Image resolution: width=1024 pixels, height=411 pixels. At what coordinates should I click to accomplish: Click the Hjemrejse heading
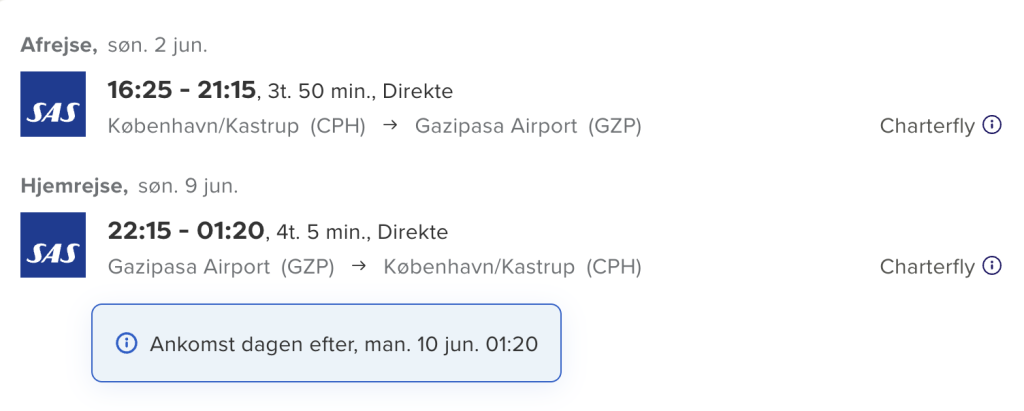[73, 186]
